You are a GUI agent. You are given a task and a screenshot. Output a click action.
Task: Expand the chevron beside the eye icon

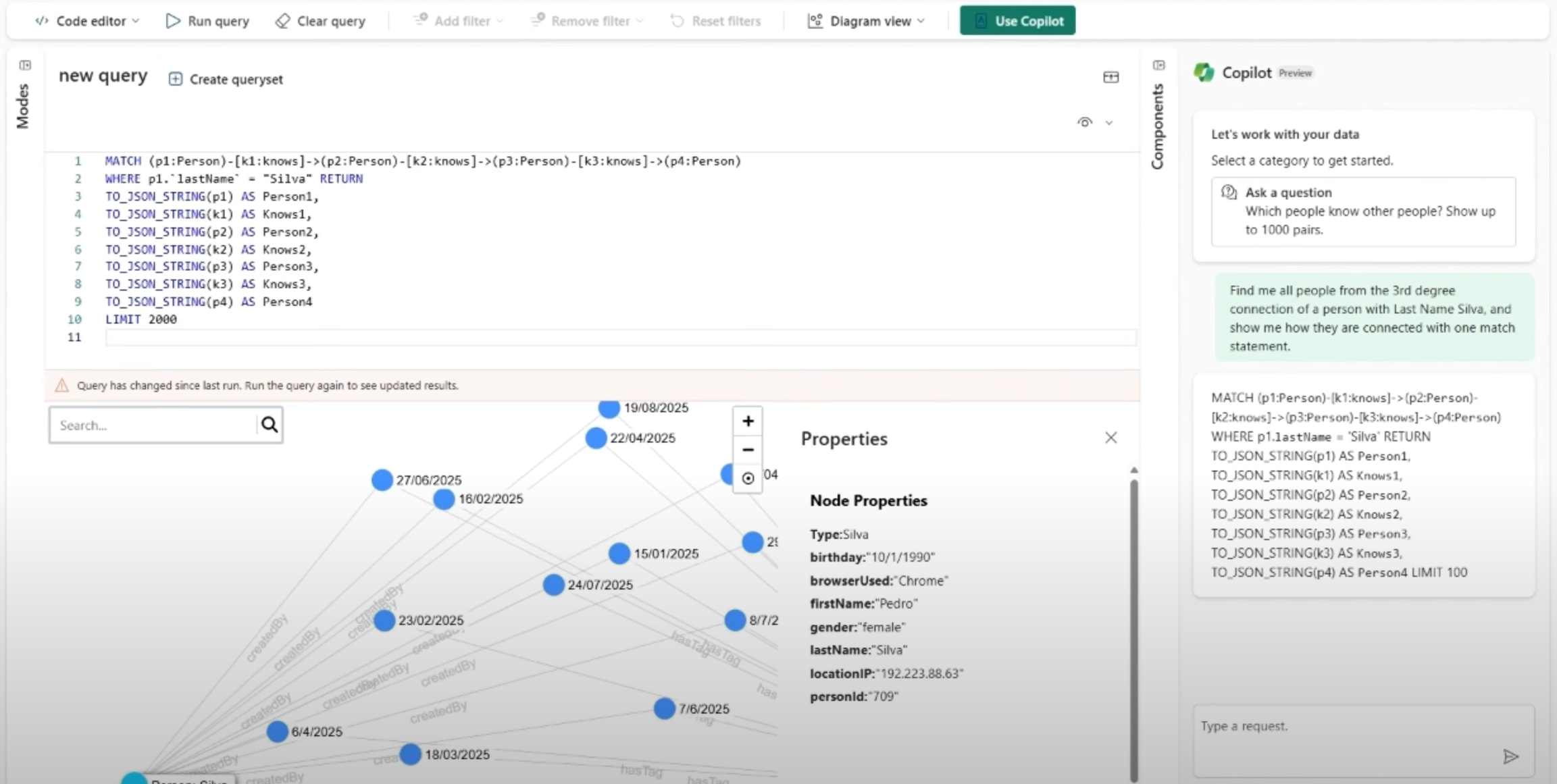[1109, 123]
